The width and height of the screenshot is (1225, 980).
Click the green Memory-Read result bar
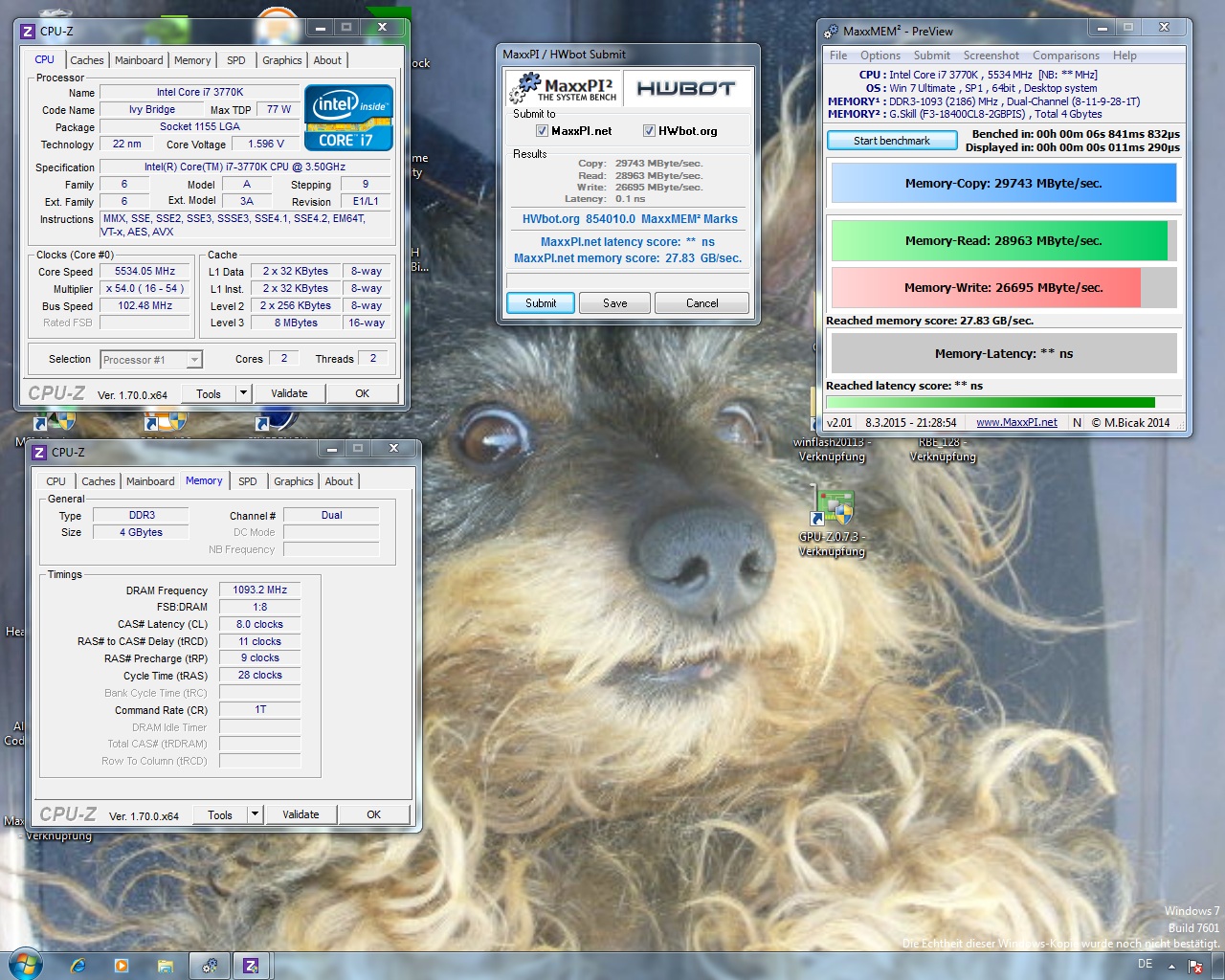pyautogui.click(x=1004, y=241)
